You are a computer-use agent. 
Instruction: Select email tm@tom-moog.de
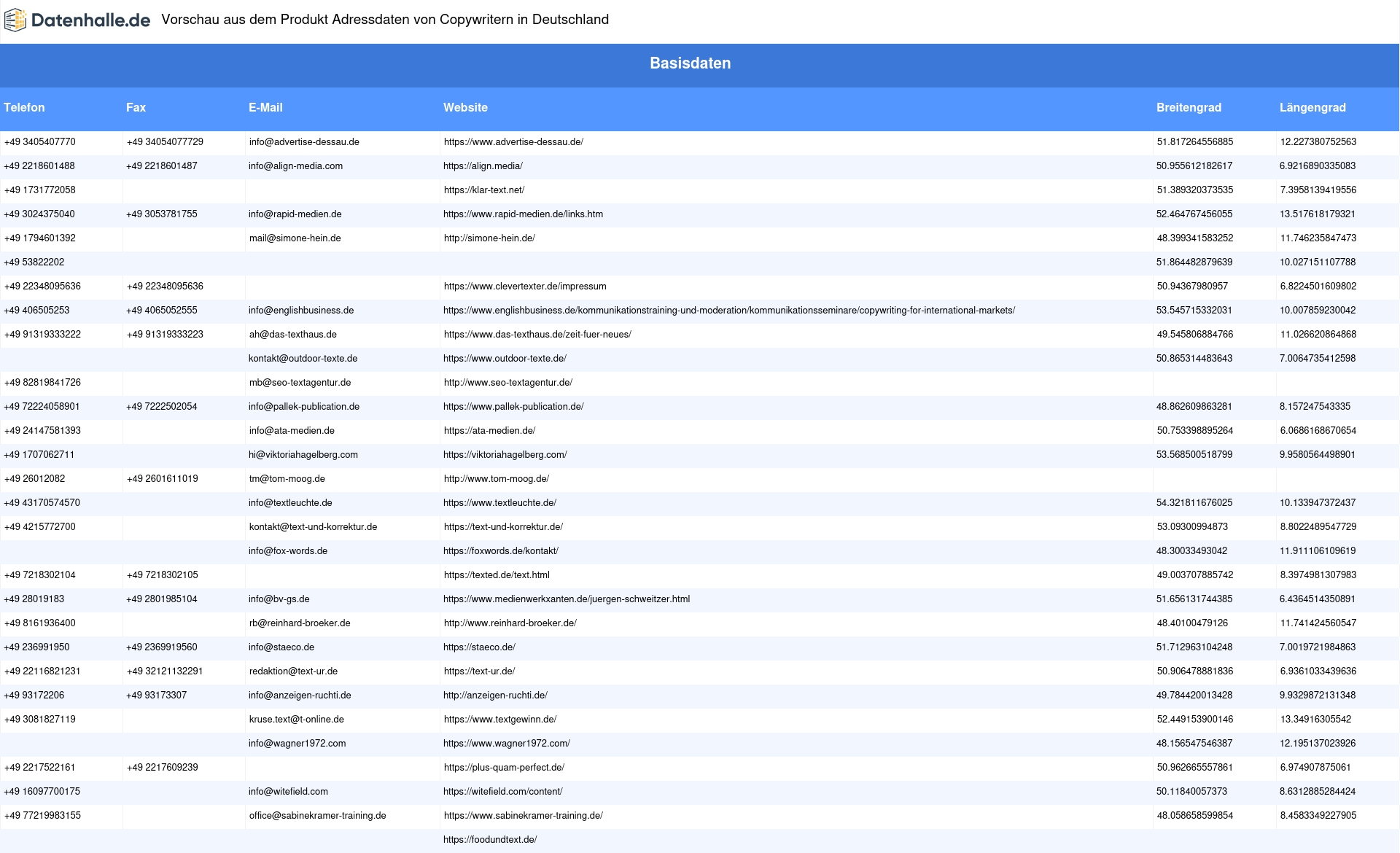click(x=287, y=479)
